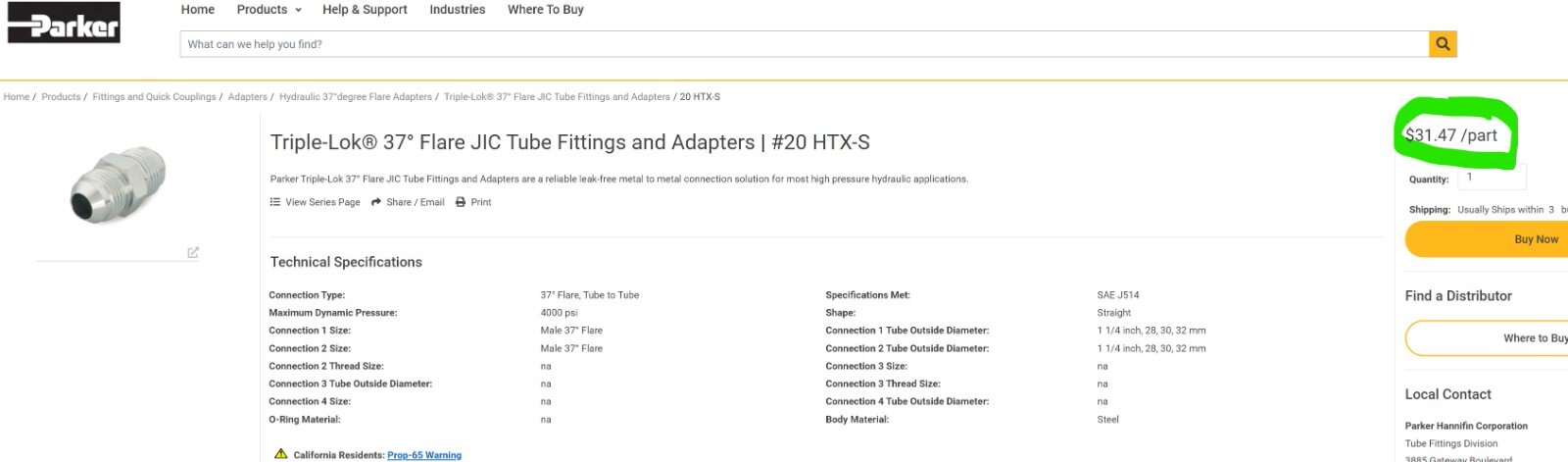The image size is (1568, 462).
Task: Go to Fittings and Quick Couplings breadcrumb
Action: tap(154, 97)
